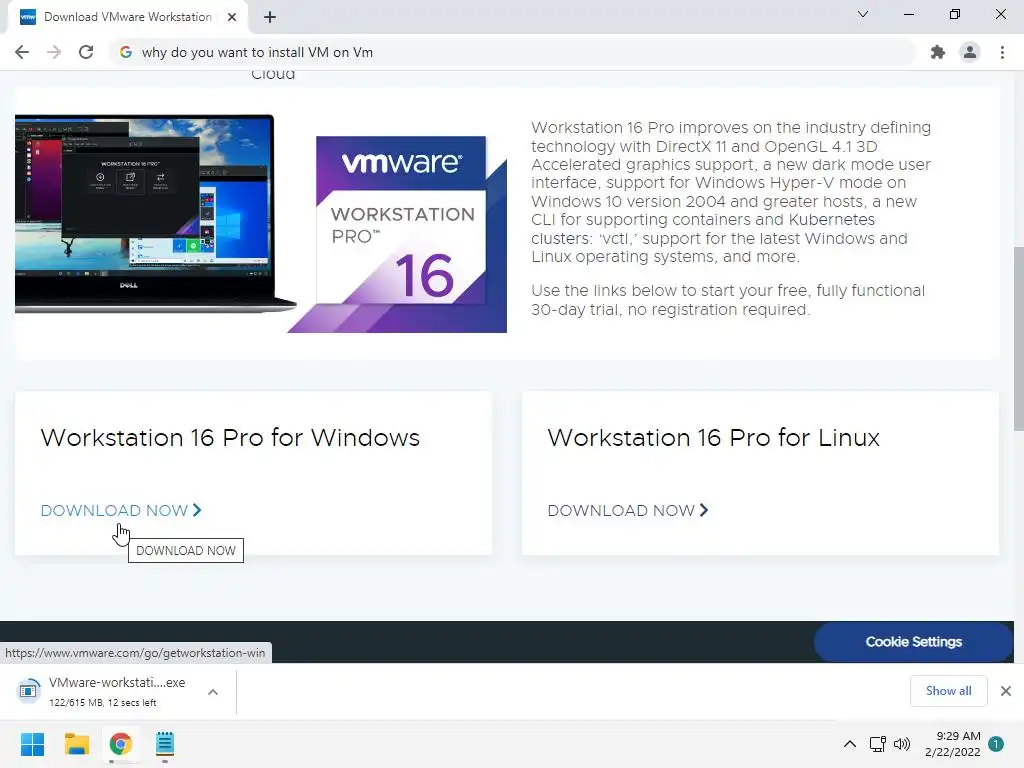Open Cookie Settings
Image resolution: width=1024 pixels, height=768 pixels.
[914, 642]
